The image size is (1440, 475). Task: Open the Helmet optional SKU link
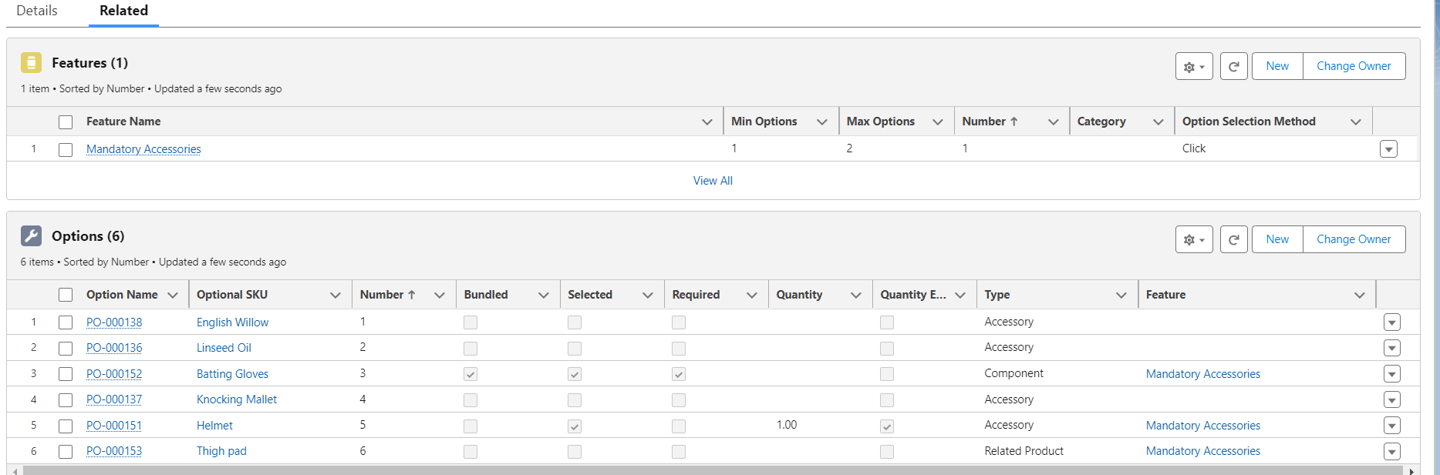[215, 425]
